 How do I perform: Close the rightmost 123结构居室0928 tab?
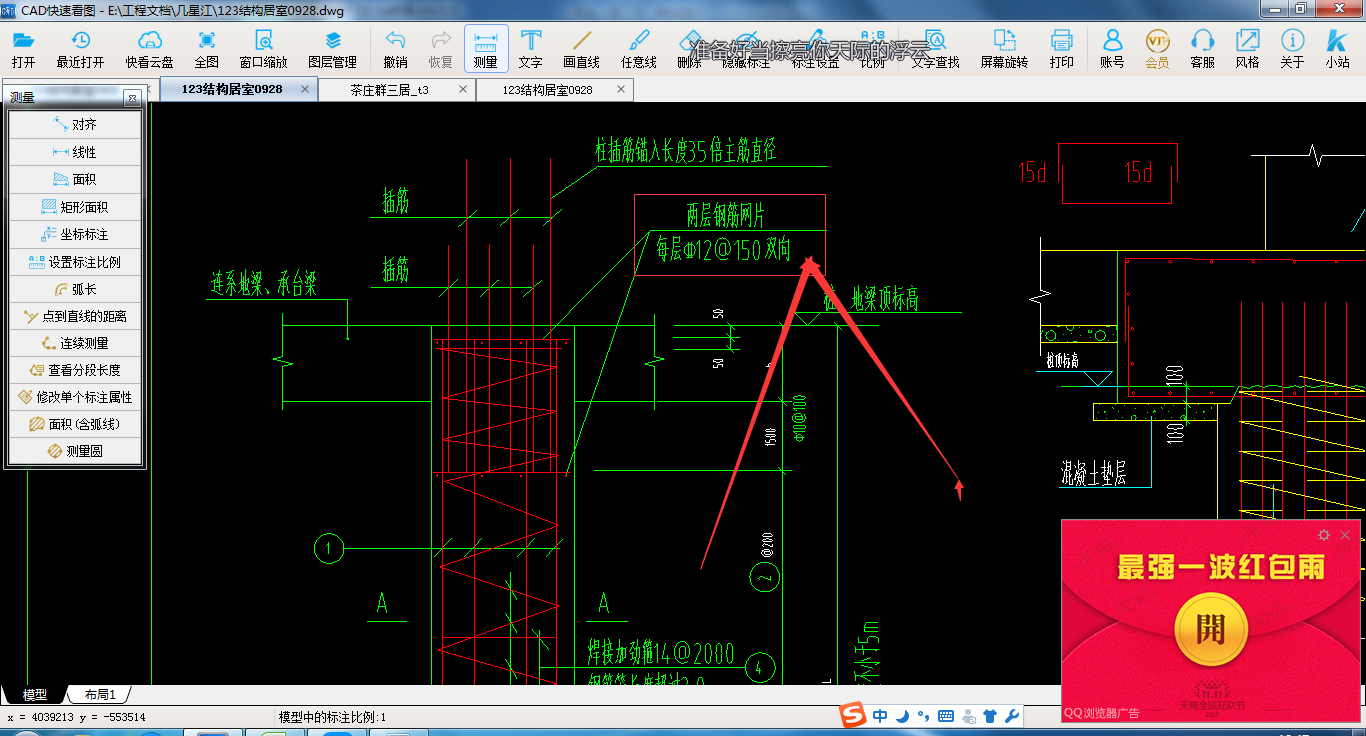tap(620, 89)
